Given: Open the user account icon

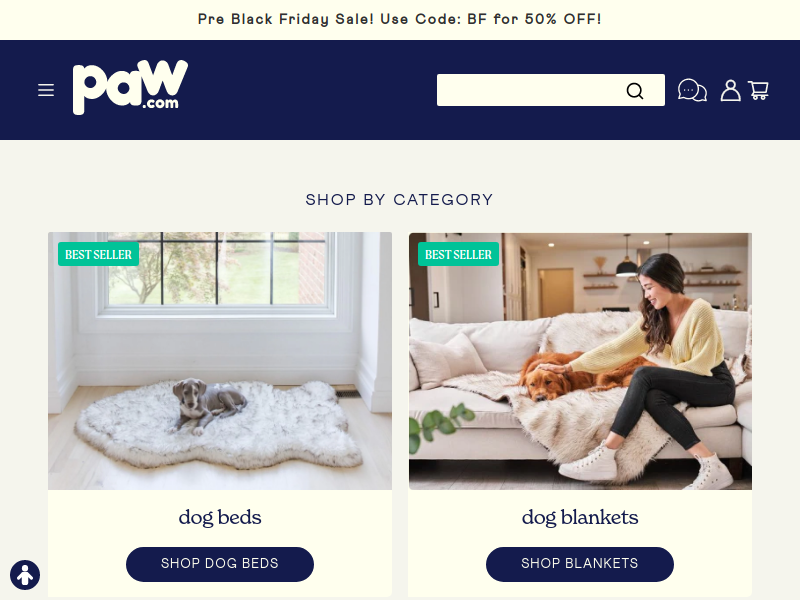Looking at the screenshot, I should click(x=730, y=90).
